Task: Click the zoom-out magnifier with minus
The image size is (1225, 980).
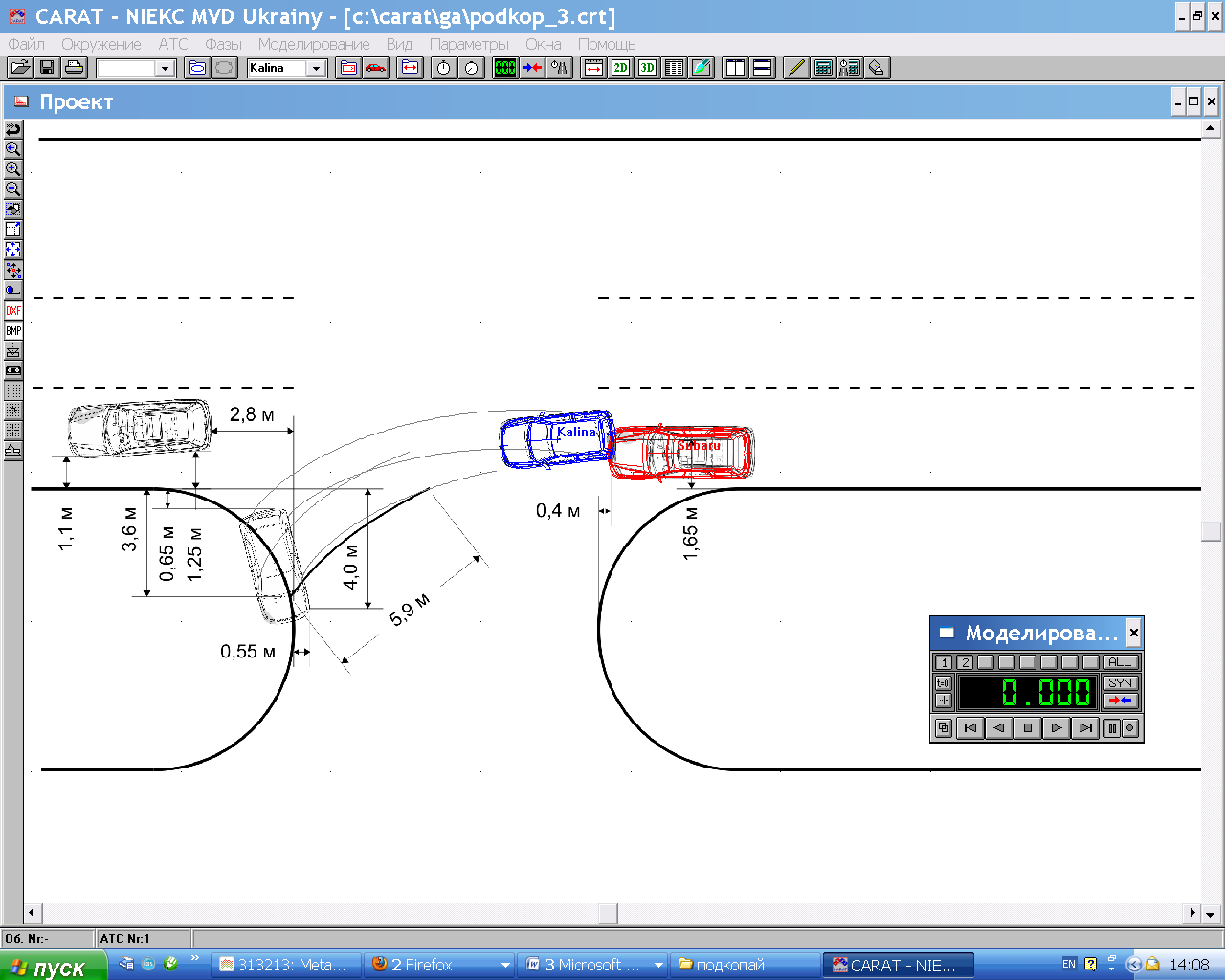Action: click(x=13, y=189)
